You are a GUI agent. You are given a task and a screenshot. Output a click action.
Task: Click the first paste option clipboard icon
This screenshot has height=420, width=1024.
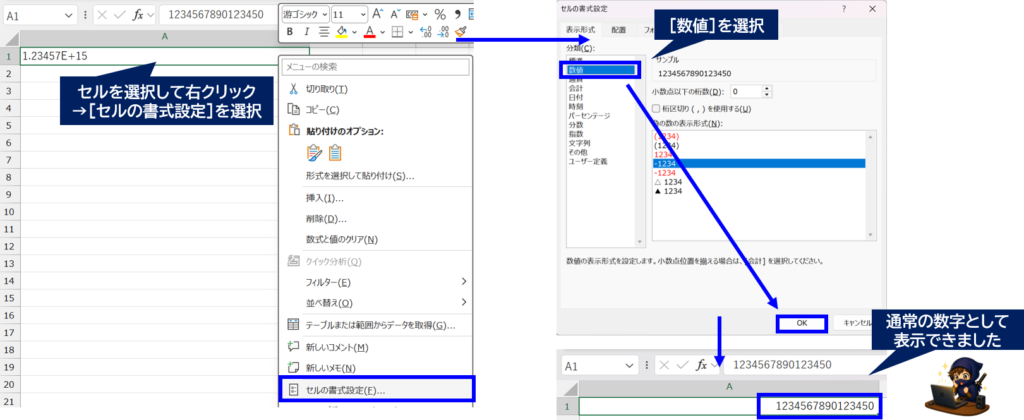(x=314, y=153)
